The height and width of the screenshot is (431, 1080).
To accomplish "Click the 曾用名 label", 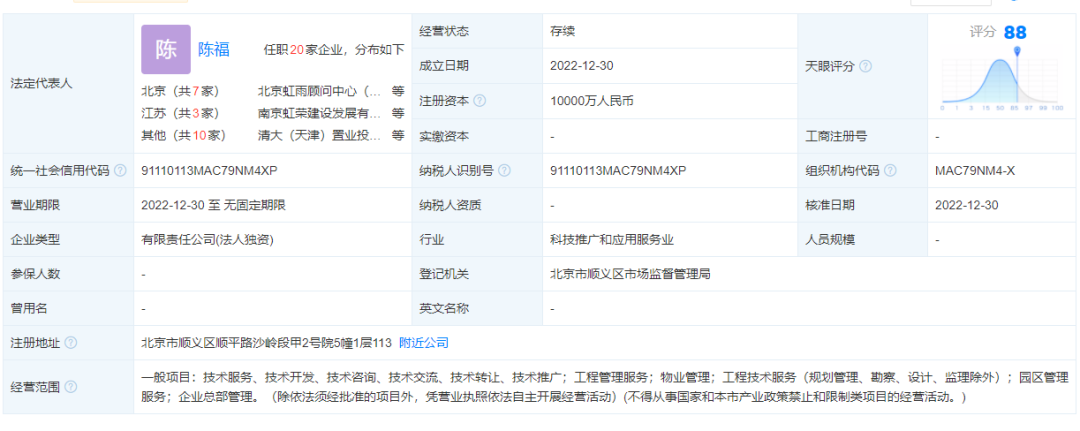I will 30,308.
